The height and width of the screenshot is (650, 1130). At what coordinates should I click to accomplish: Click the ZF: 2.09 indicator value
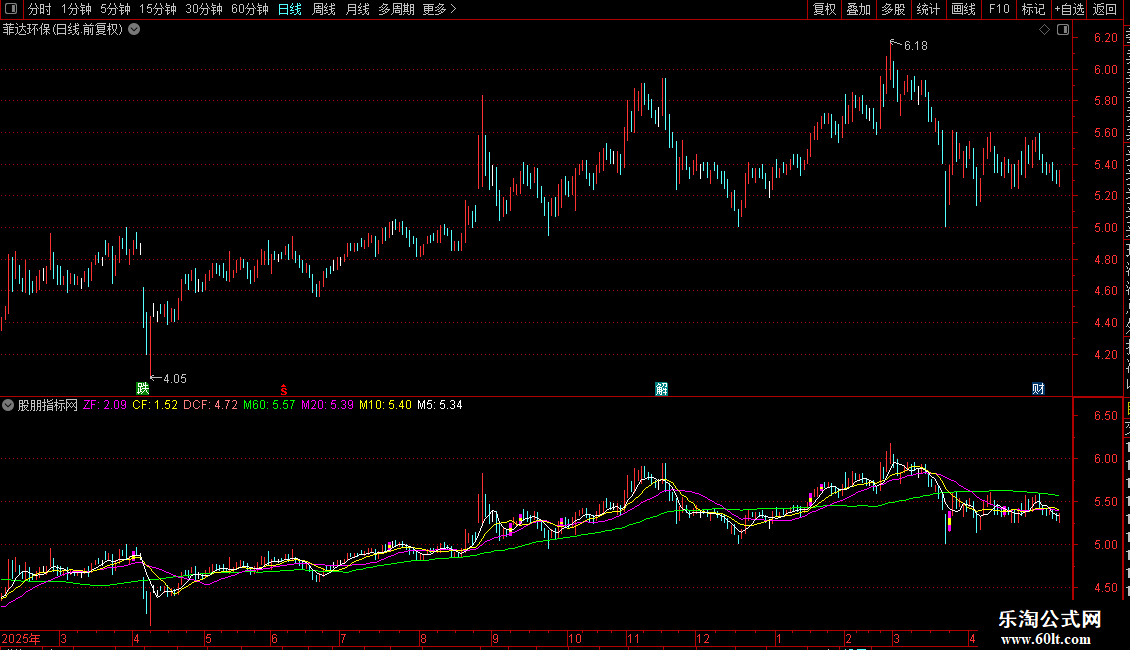pos(104,405)
